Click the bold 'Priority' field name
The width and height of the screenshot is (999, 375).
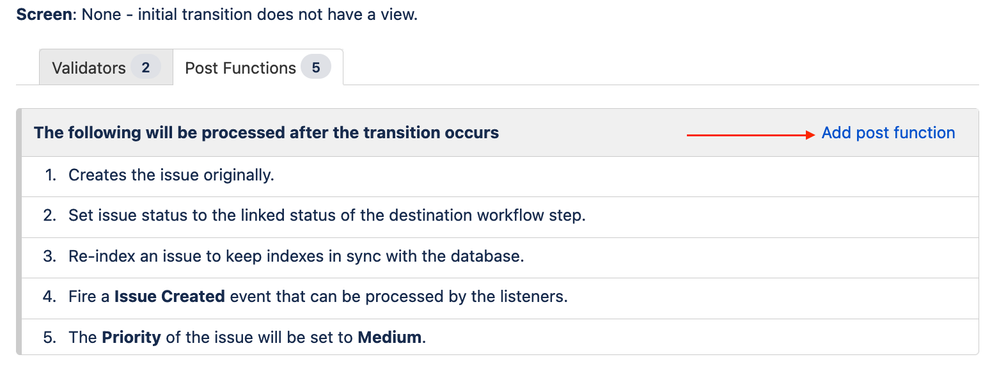point(131,337)
